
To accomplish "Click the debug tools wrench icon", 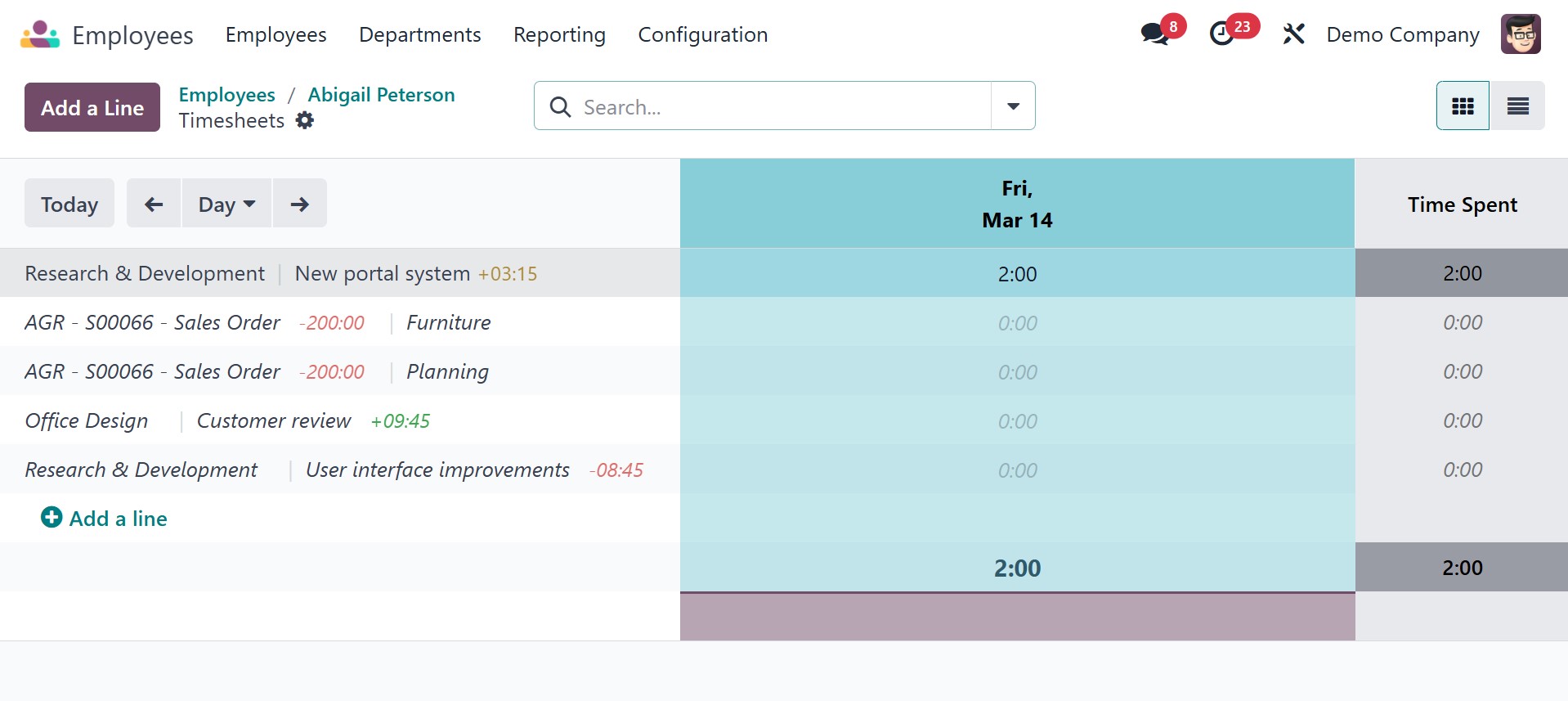I will coord(1293,34).
